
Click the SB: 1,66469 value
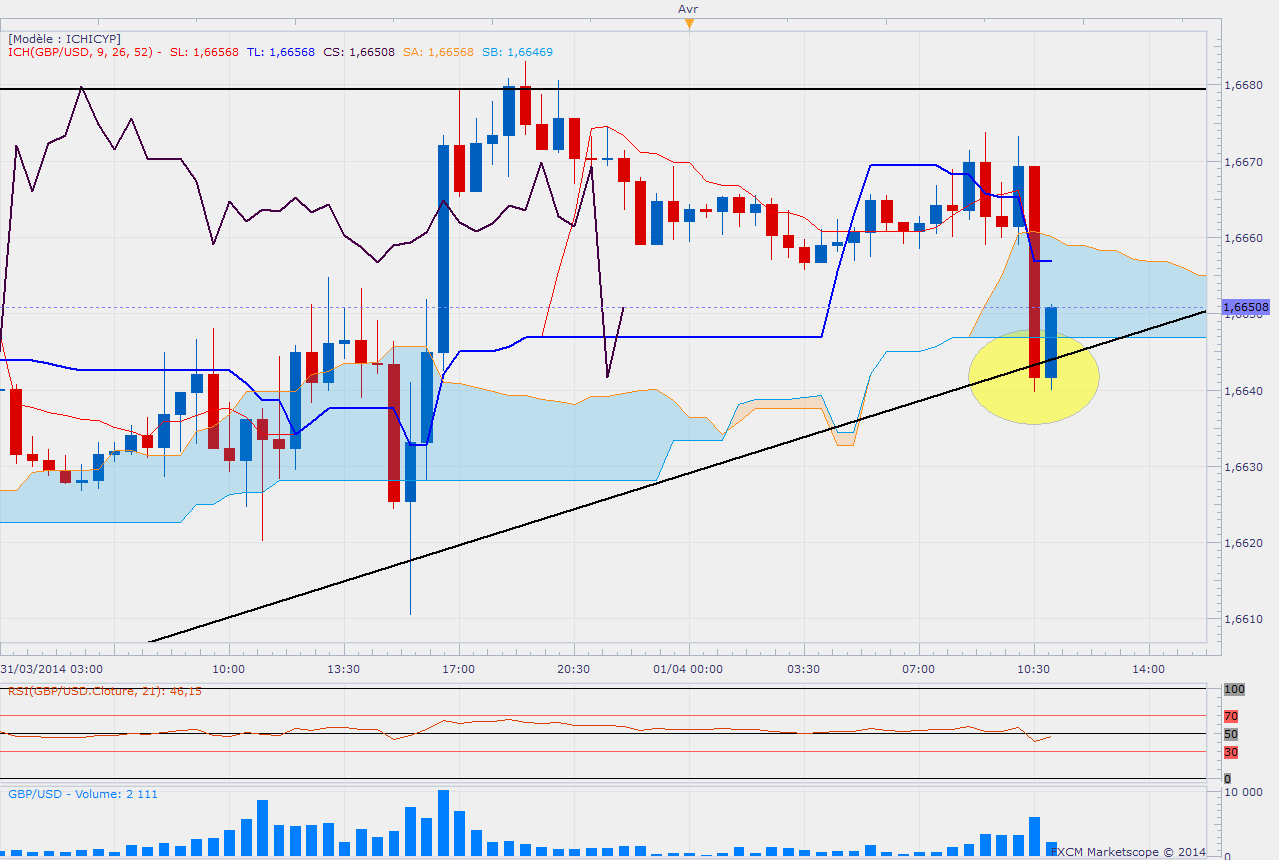(517, 52)
